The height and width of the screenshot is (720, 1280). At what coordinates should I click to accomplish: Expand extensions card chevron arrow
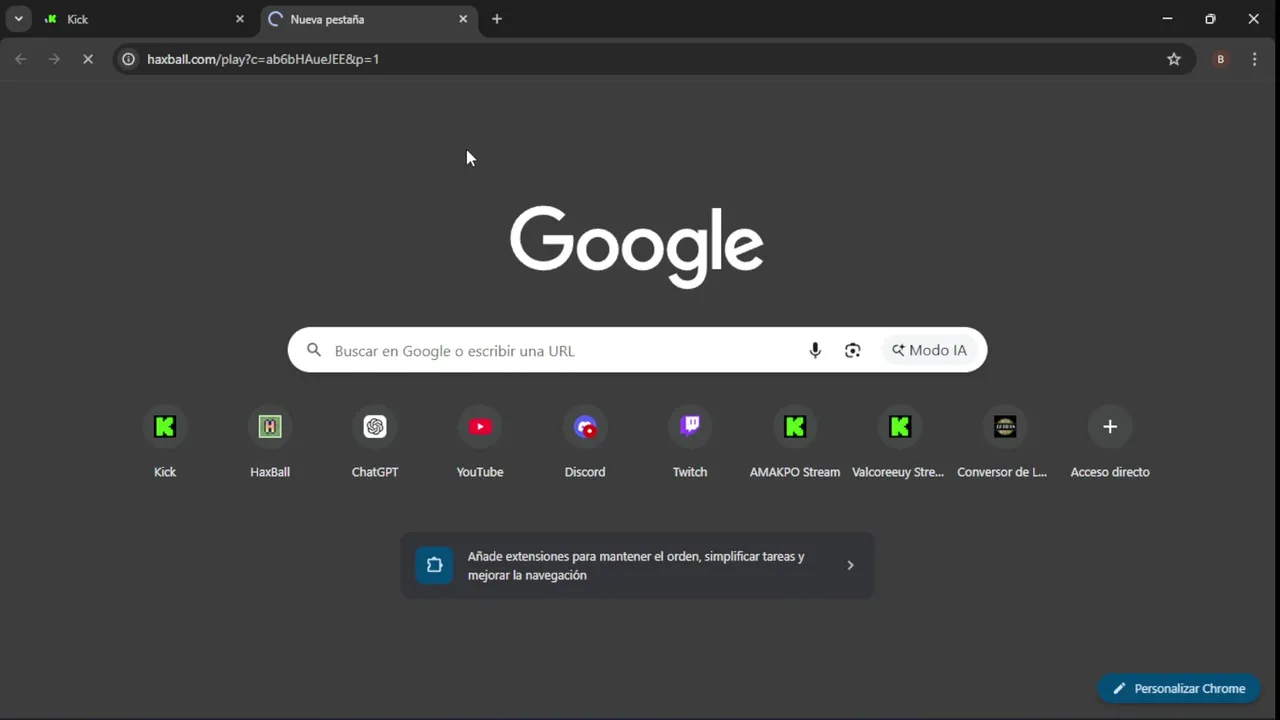(850, 565)
